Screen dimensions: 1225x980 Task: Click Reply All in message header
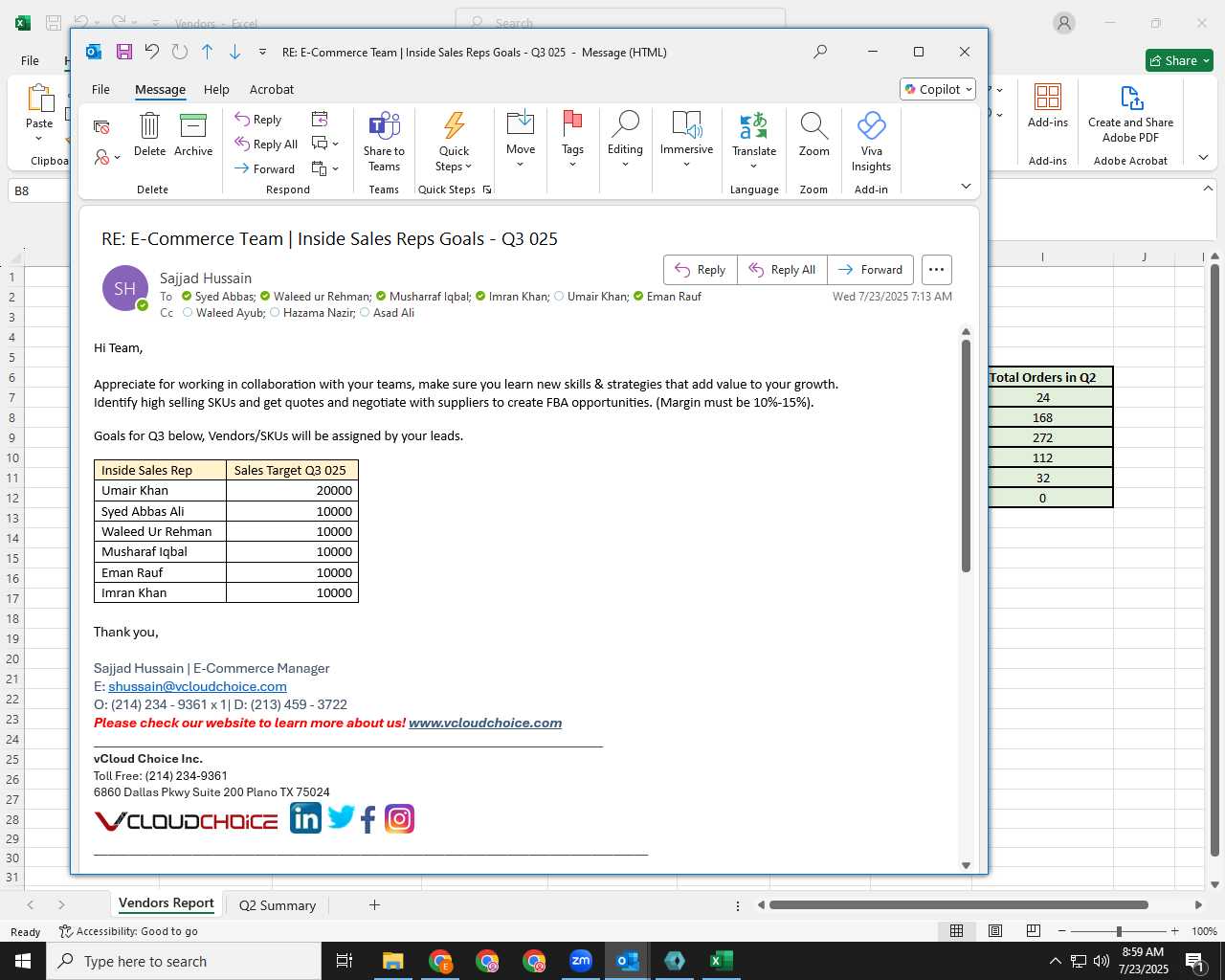(782, 270)
